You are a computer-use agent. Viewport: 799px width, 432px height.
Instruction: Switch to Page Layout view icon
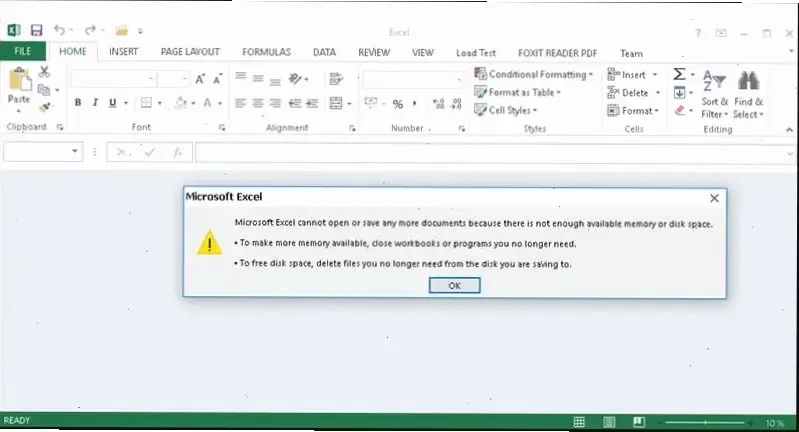click(609, 422)
